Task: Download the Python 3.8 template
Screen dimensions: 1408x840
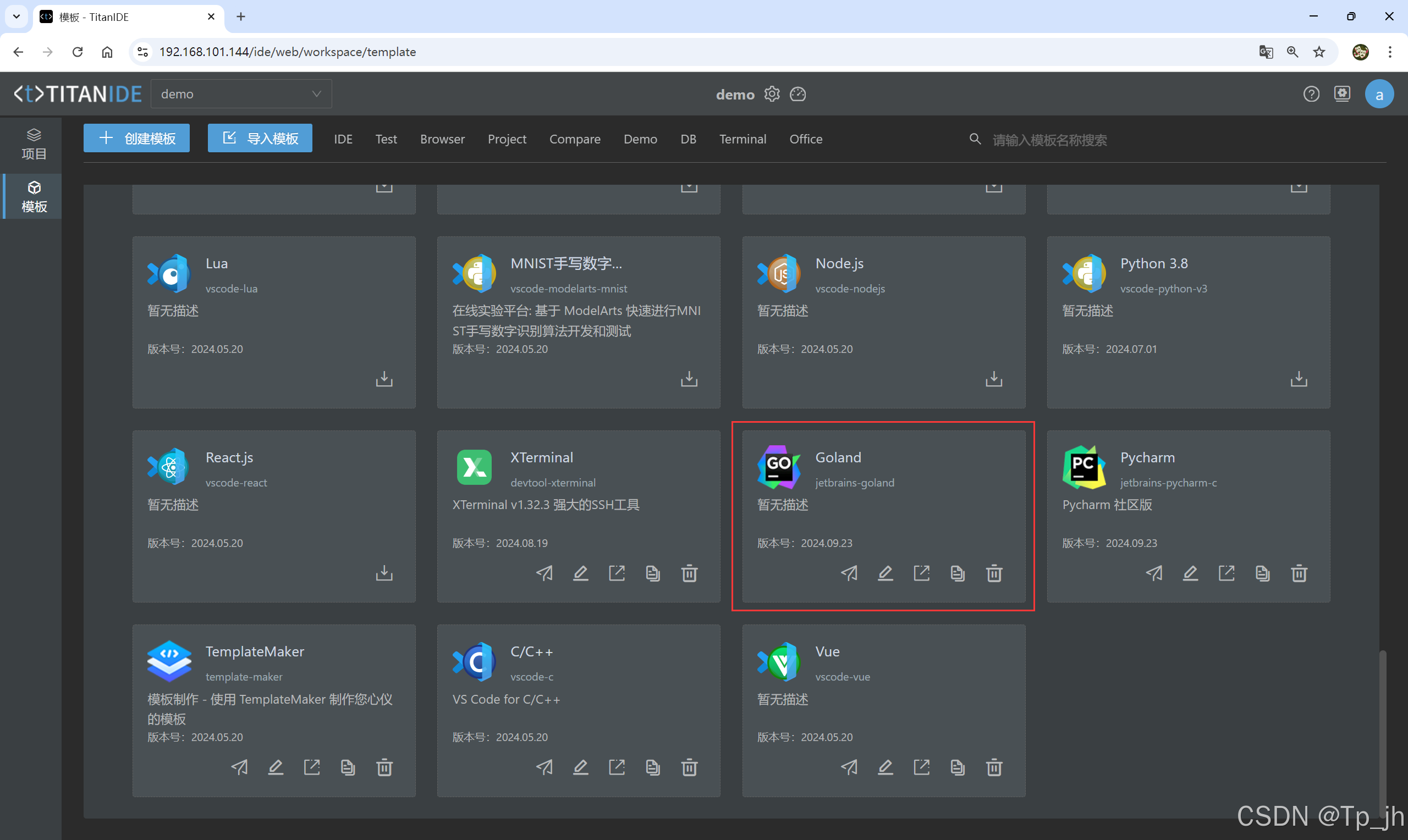Action: click(x=1298, y=379)
